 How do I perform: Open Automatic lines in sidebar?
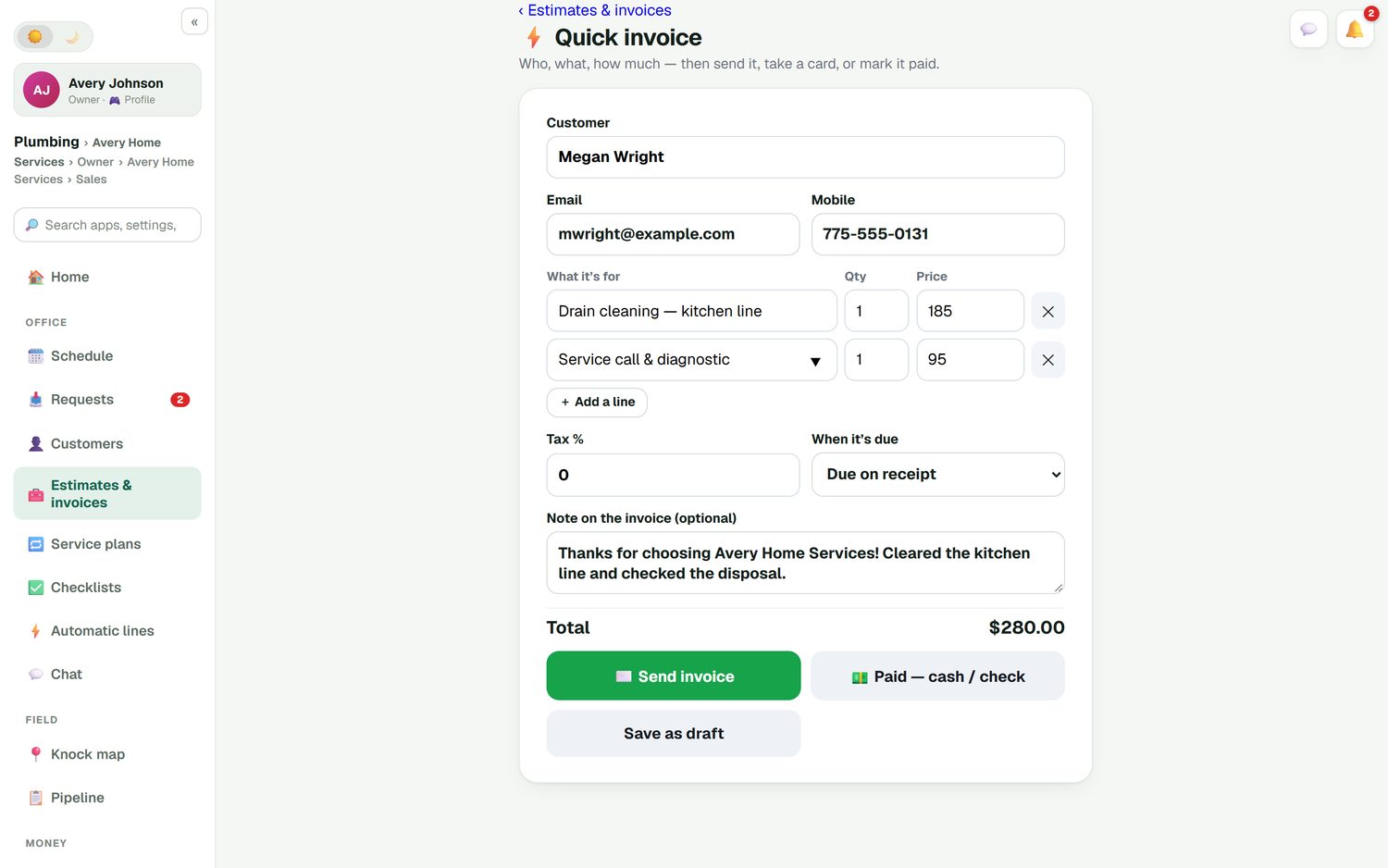pos(107,631)
